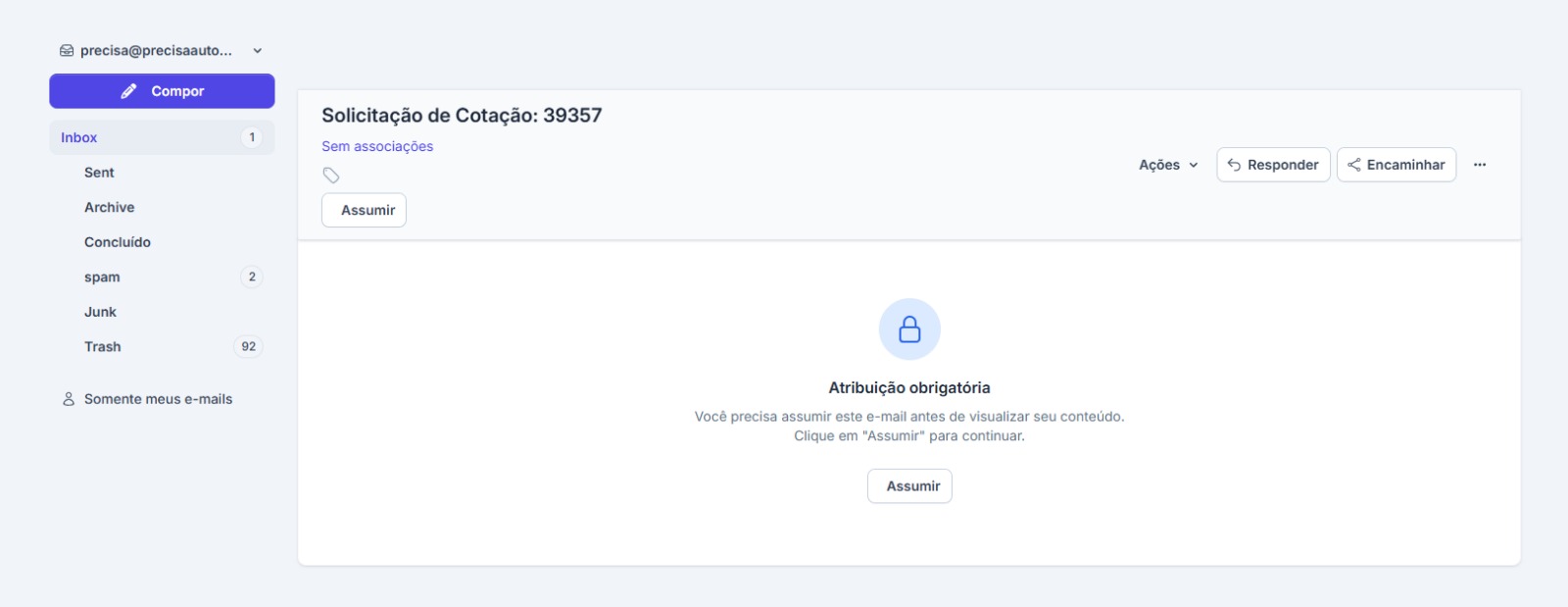Screen dimensions: 1568x607
Task: Click the Encaminhar button
Action: pyautogui.click(x=1396, y=165)
